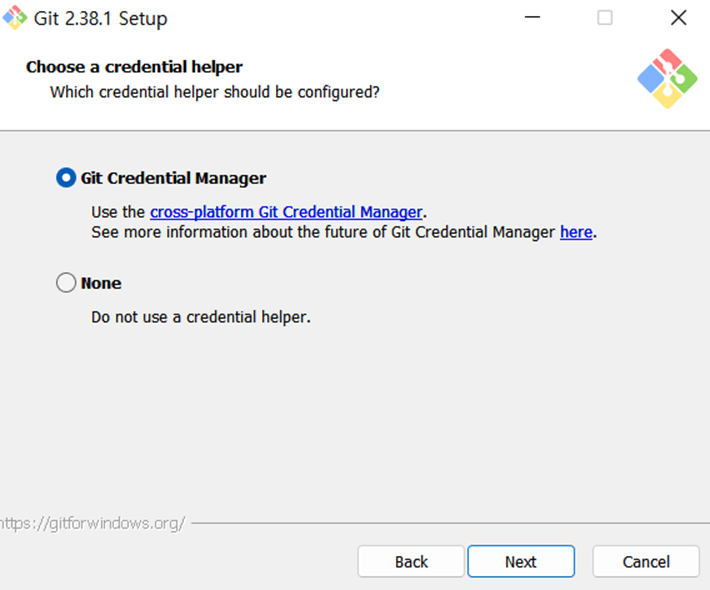Open the 'here' link about Git Credential Manager

pos(576,232)
